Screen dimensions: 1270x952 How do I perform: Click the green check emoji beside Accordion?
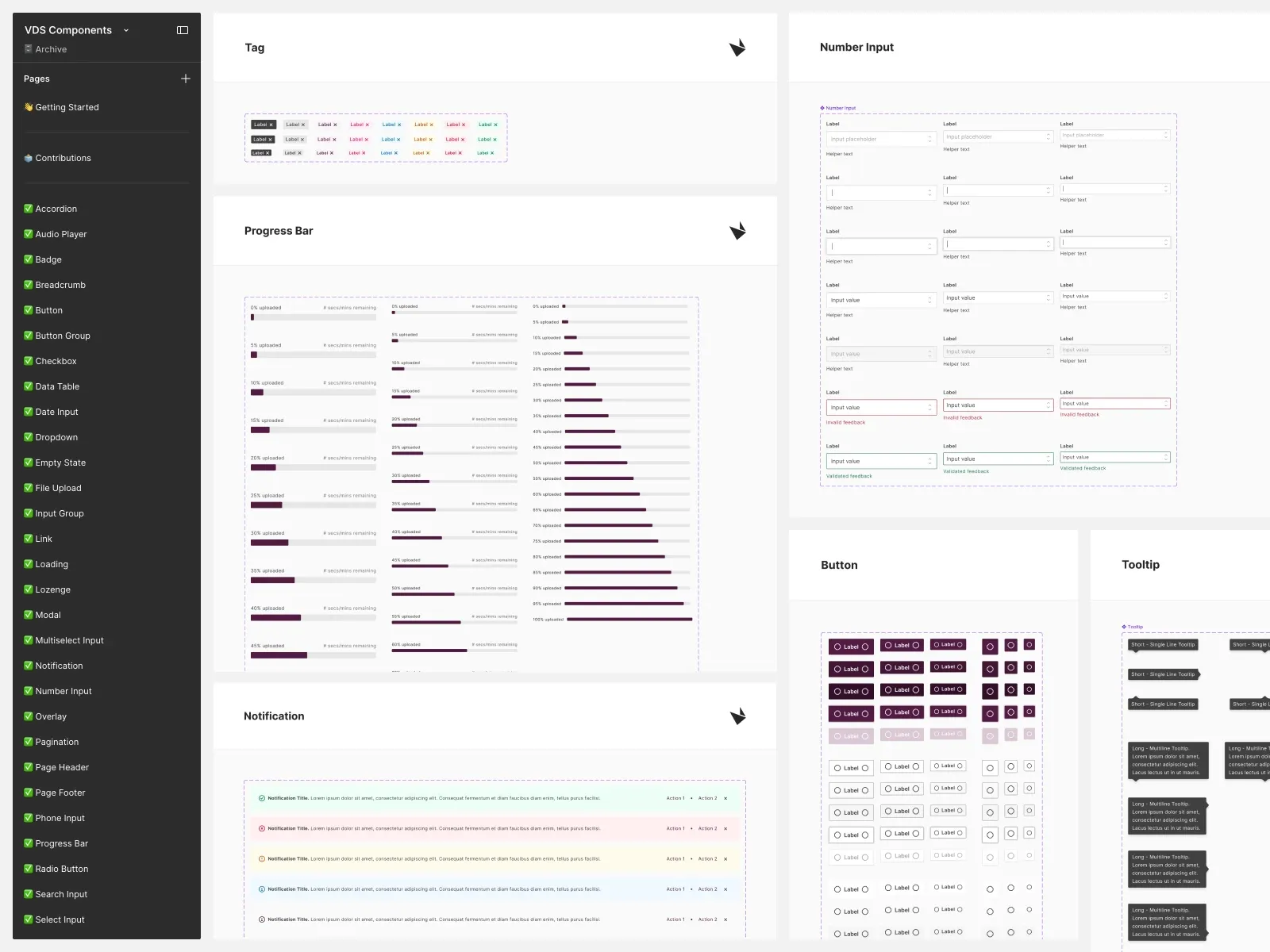click(29, 209)
